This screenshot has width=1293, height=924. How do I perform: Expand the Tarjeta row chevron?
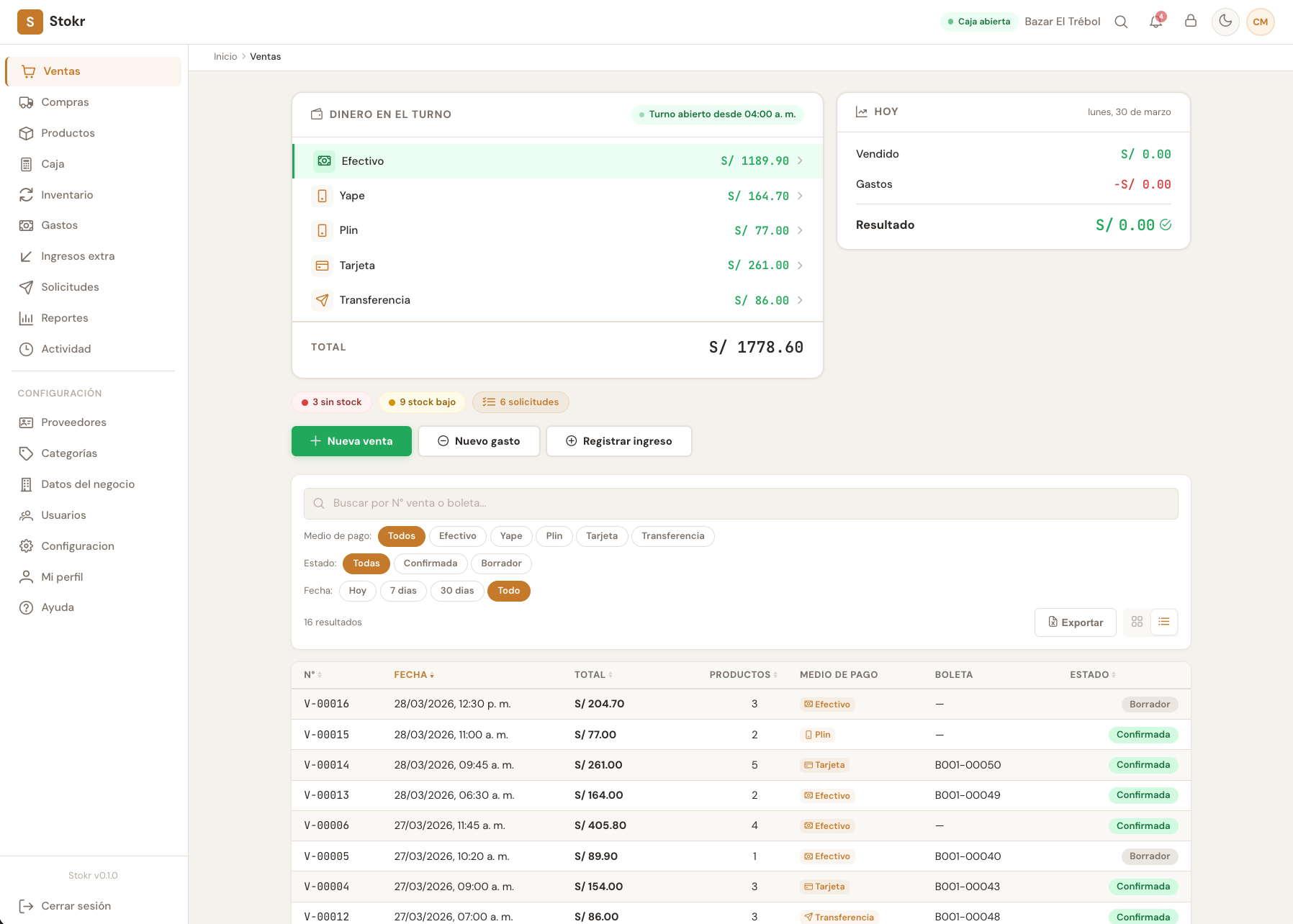click(x=799, y=265)
